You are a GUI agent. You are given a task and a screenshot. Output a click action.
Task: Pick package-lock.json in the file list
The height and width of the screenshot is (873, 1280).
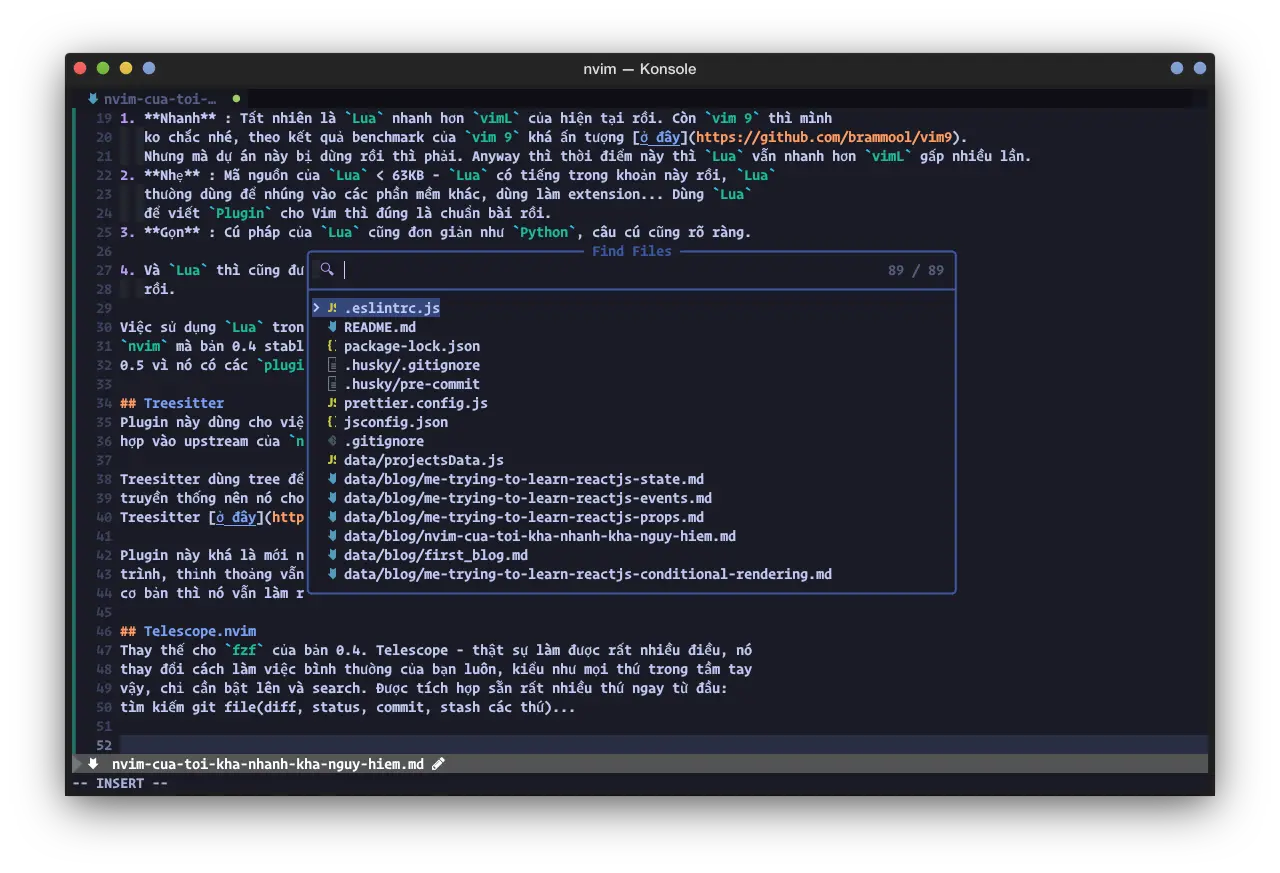tap(412, 346)
